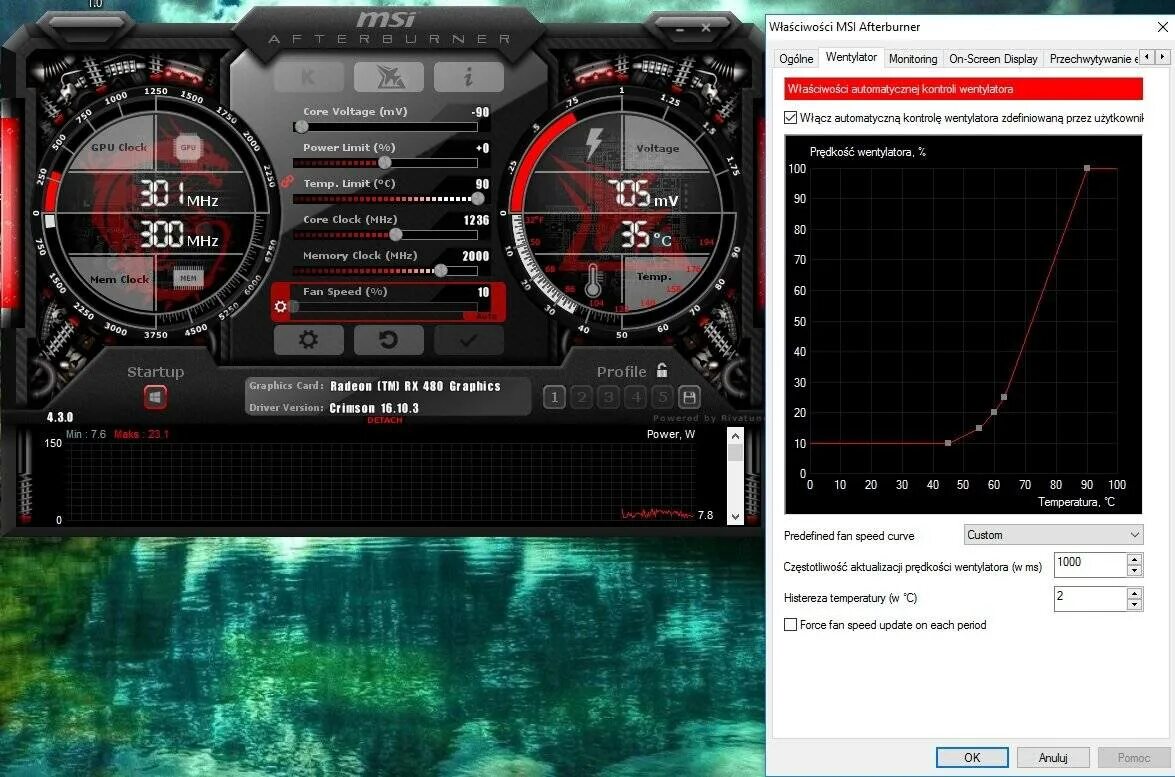
Task: Switch to the Przechwytywanie tab
Action: pos(1093,58)
